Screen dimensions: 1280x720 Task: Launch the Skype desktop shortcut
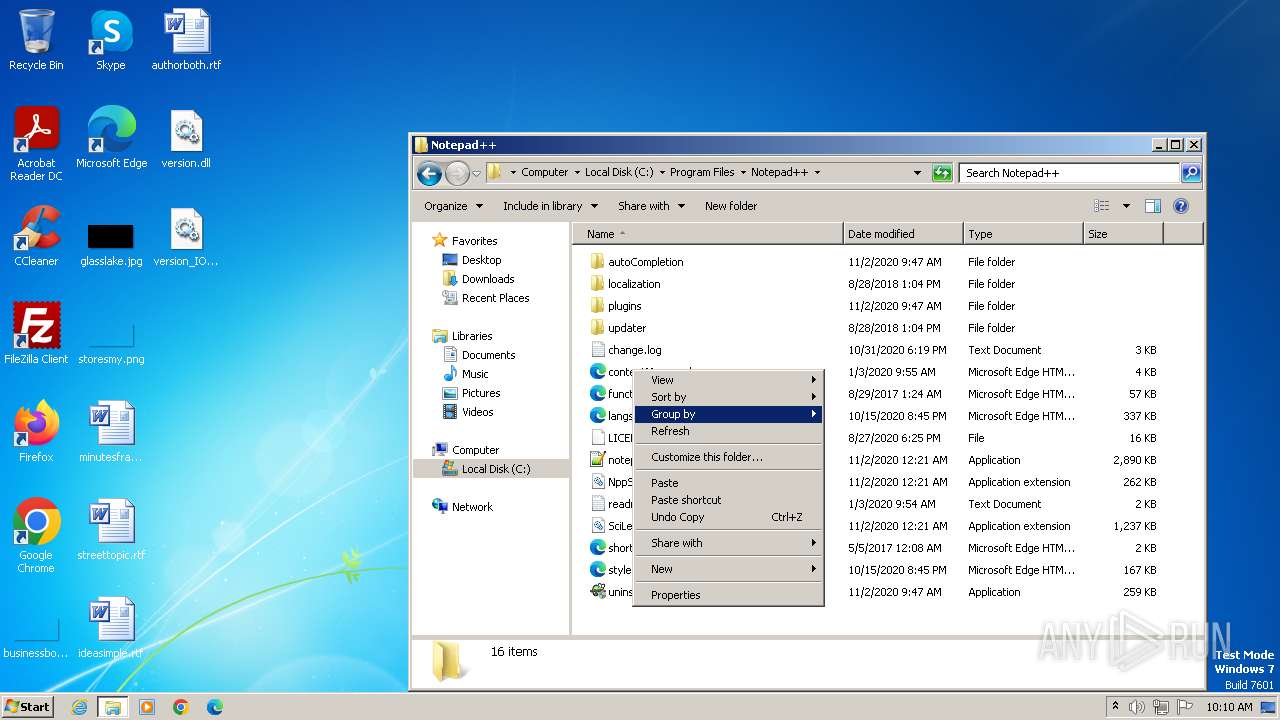(111, 40)
